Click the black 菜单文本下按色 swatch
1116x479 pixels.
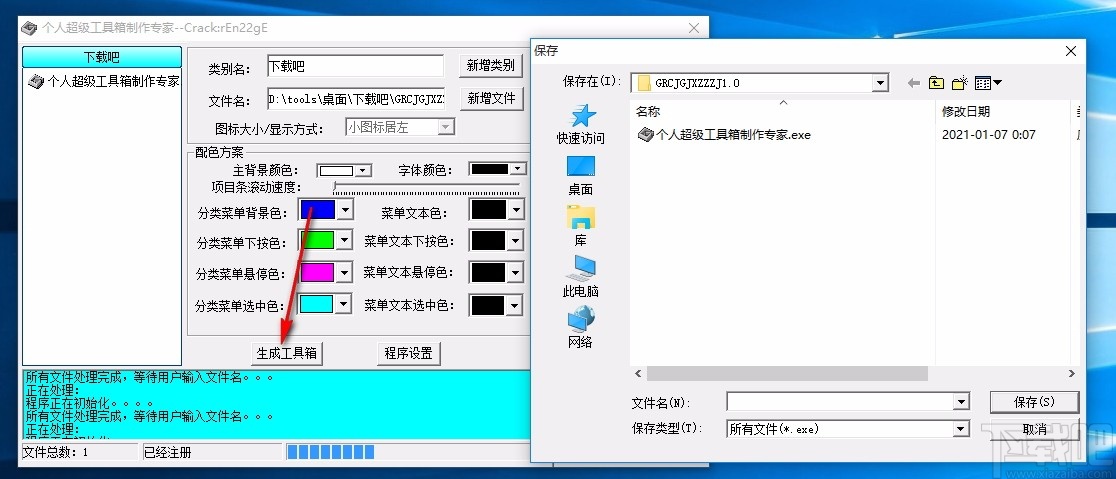pos(488,241)
